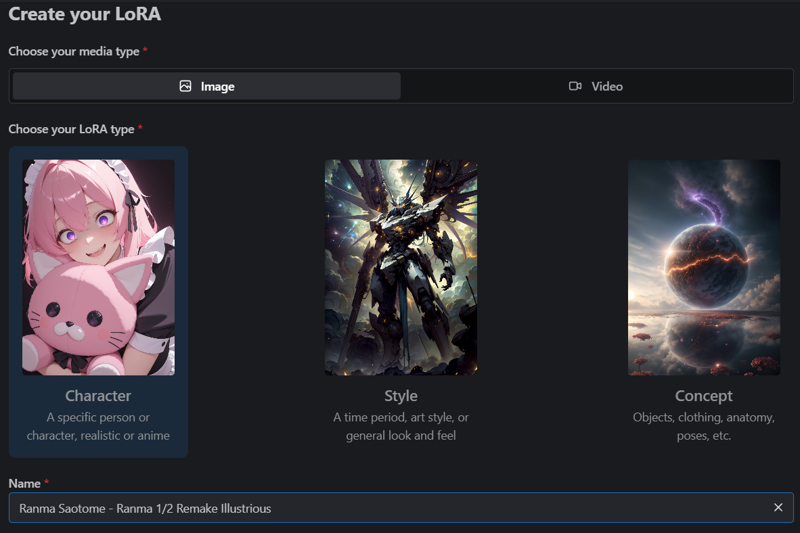Switch to the Video media type

pos(596,86)
